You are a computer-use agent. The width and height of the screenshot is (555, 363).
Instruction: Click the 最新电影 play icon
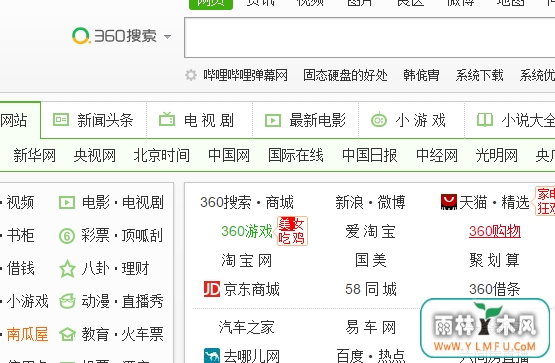(x=273, y=120)
